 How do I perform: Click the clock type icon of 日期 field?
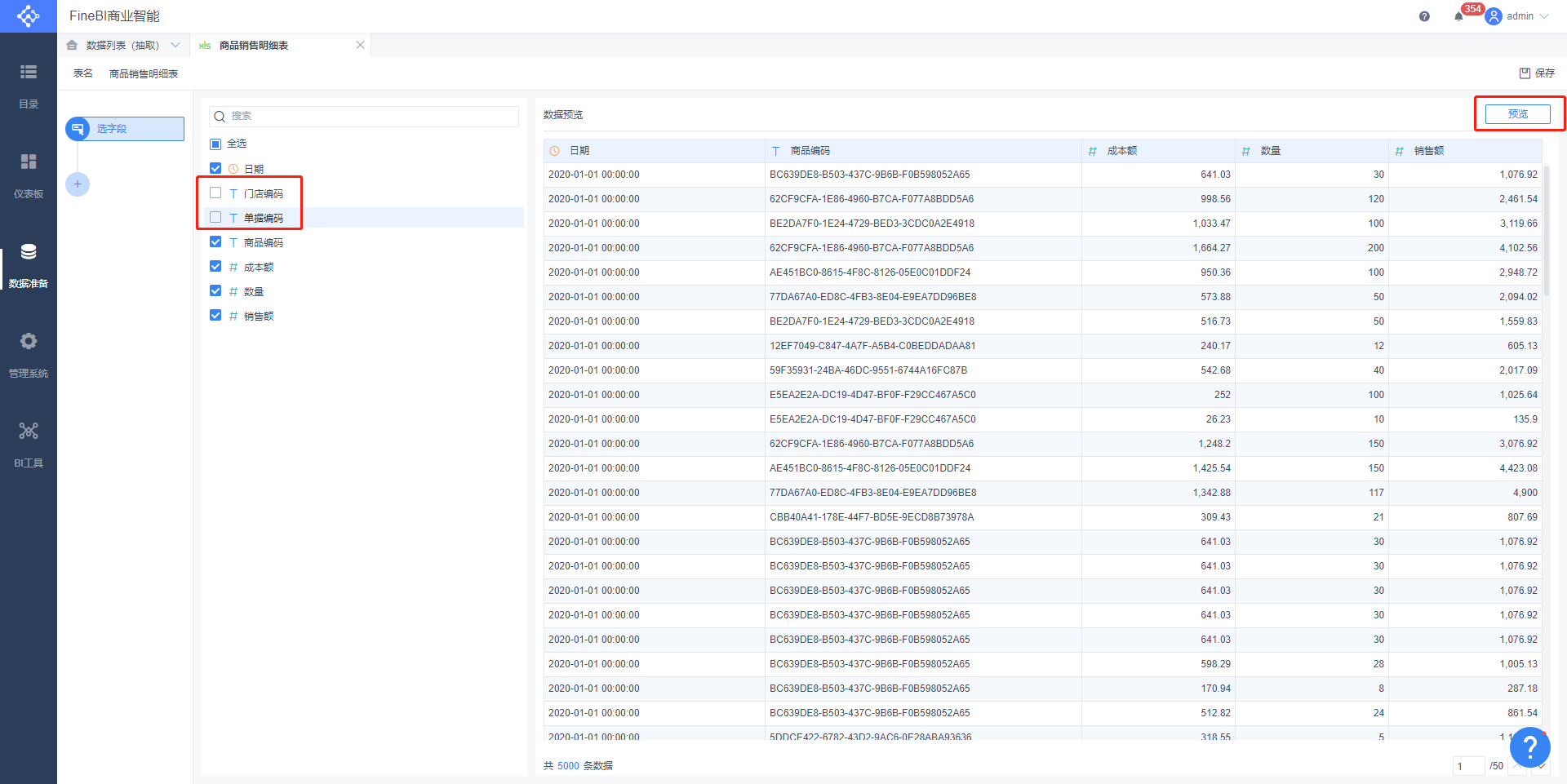(x=233, y=169)
